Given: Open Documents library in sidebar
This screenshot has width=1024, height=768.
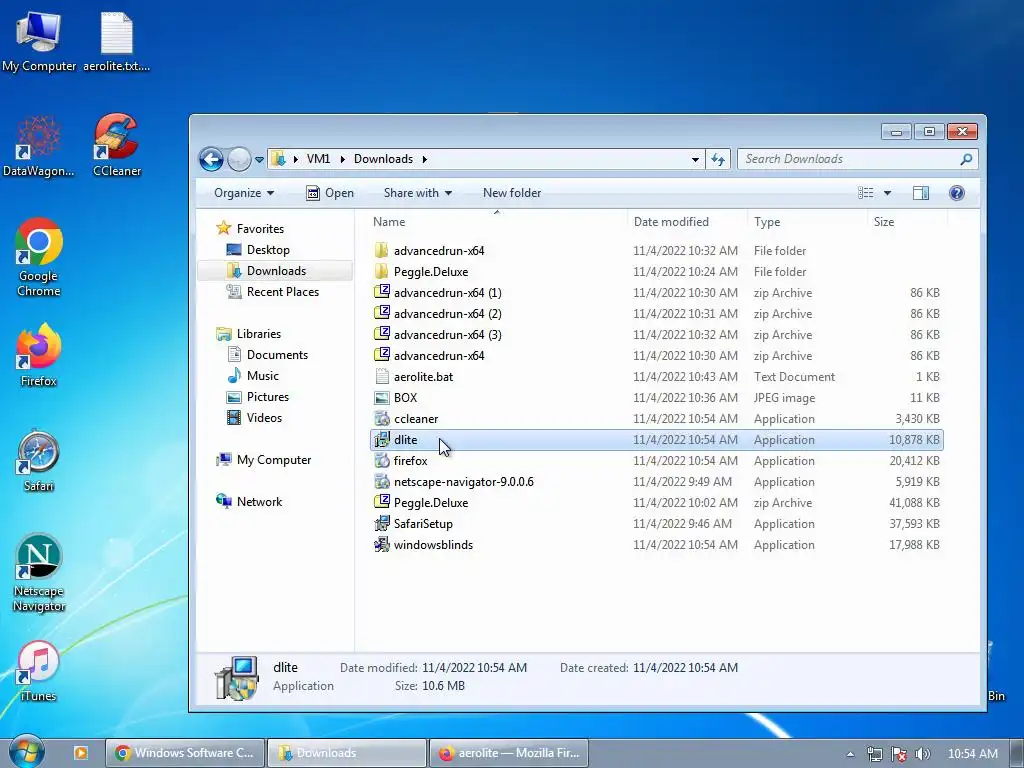Looking at the screenshot, I should [x=277, y=355].
